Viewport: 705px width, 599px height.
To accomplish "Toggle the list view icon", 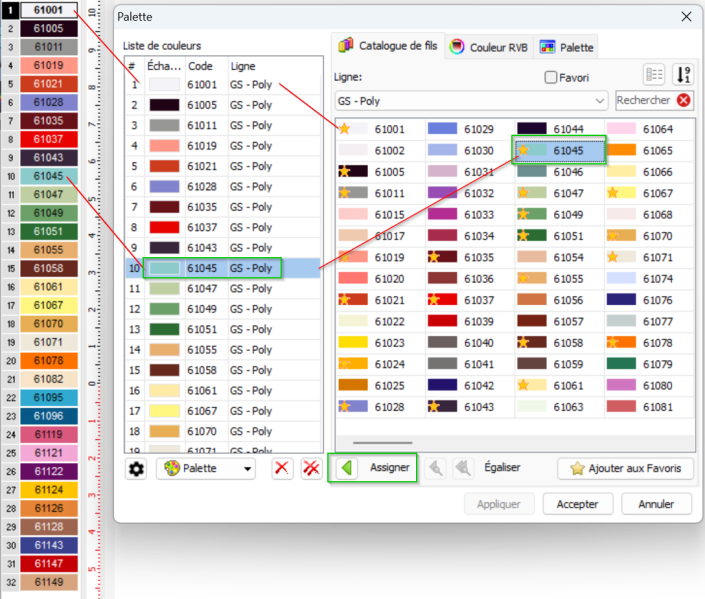I will pyautogui.click(x=654, y=75).
